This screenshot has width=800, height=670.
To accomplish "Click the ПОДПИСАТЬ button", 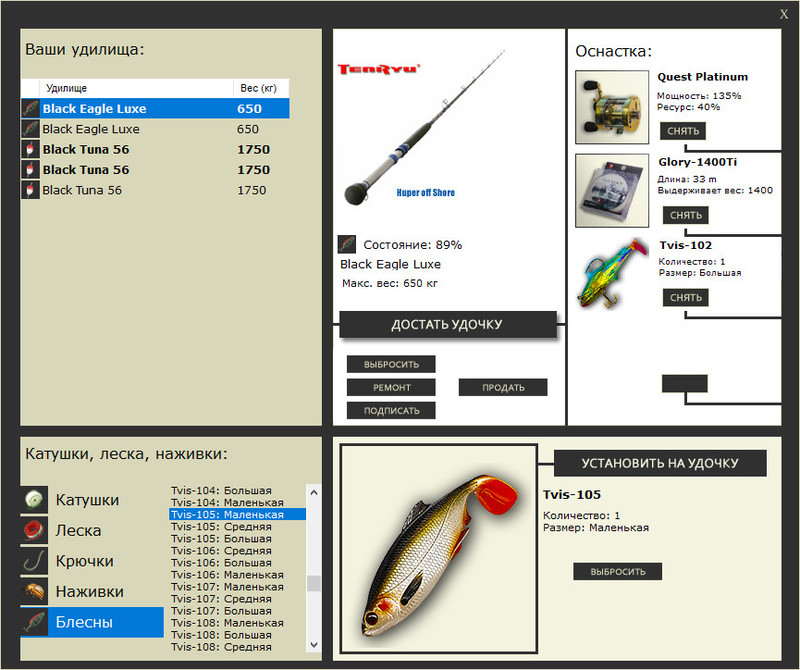I will tap(391, 411).
